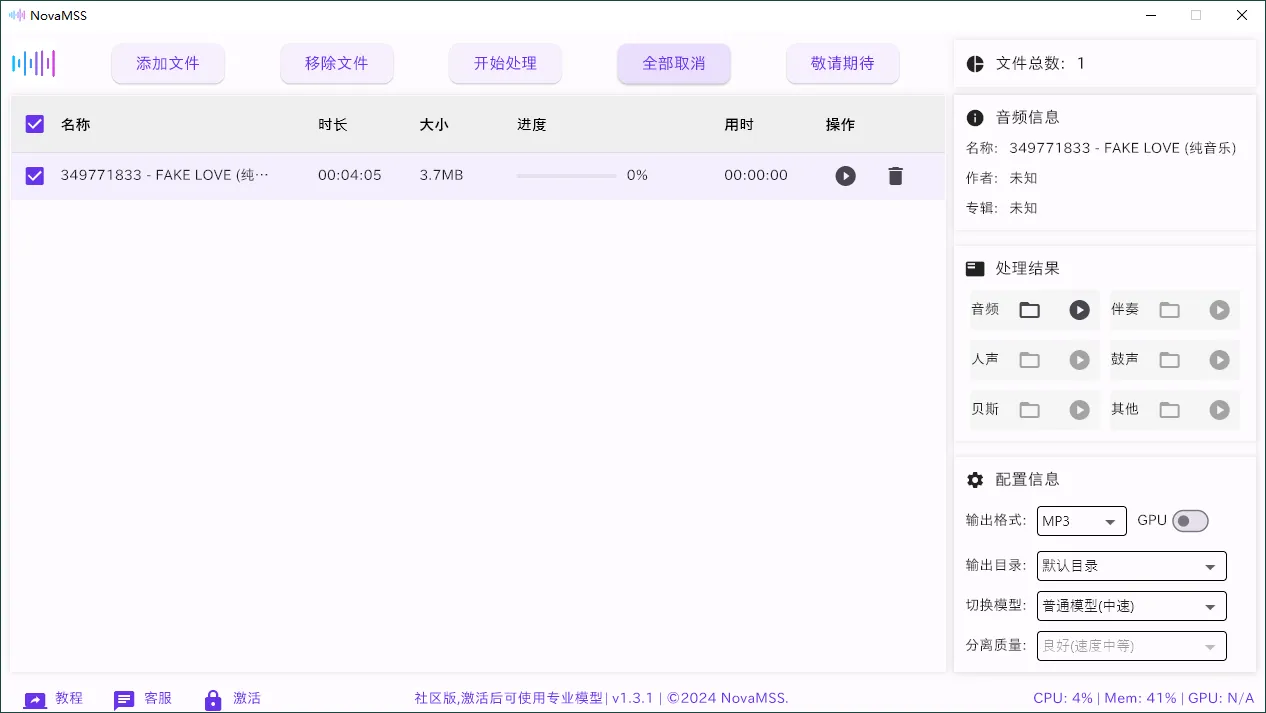Image resolution: width=1266 pixels, height=713 pixels.
Task: Open the 音频 result folder
Action: pyautogui.click(x=1030, y=310)
